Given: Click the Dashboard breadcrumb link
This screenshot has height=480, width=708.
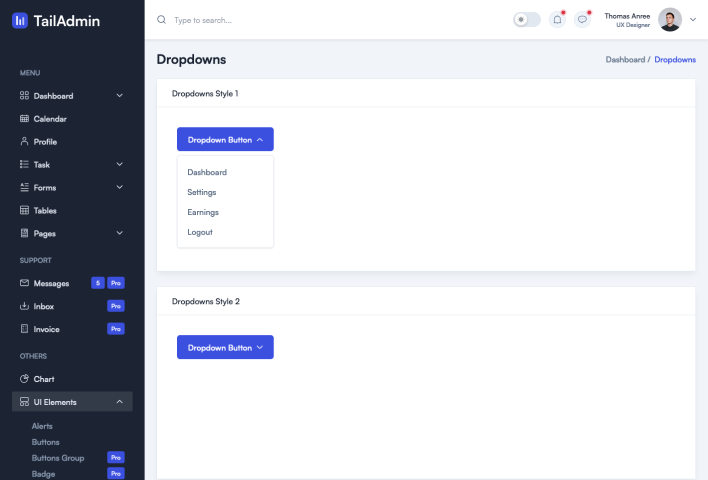Looking at the screenshot, I should coord(625,60).
